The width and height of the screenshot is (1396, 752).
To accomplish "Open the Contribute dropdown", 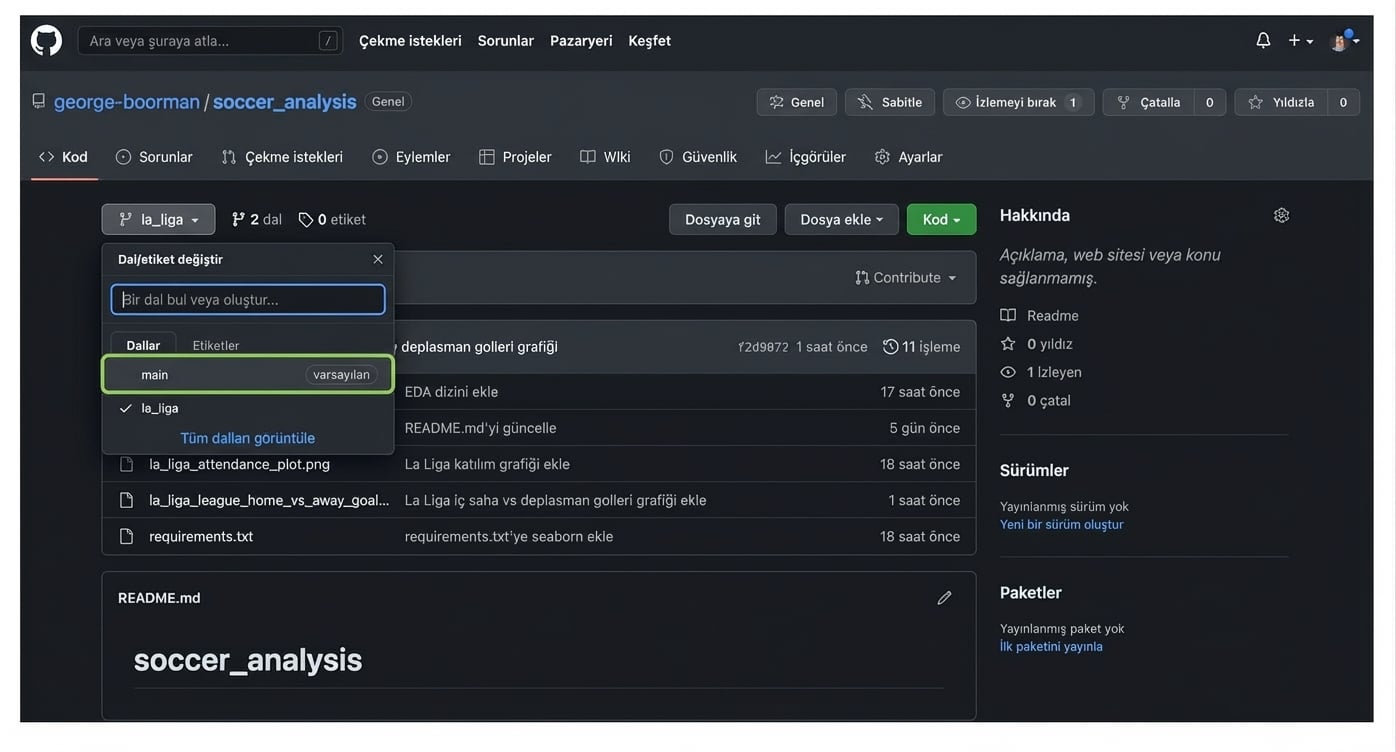I will coord(906,277).
